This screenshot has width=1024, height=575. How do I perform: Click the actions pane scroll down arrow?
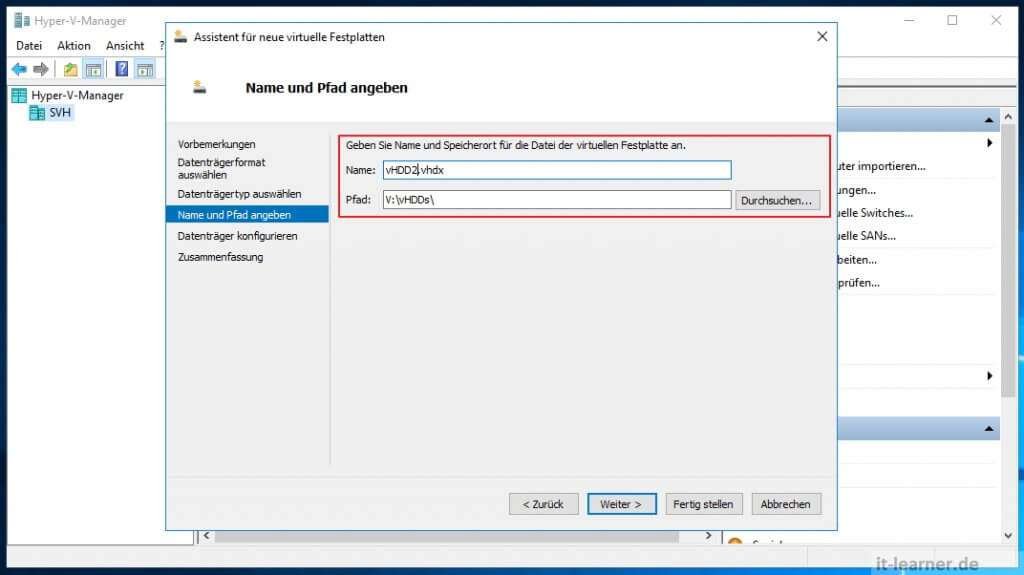pyautogui.click(x=1008, y=536)
